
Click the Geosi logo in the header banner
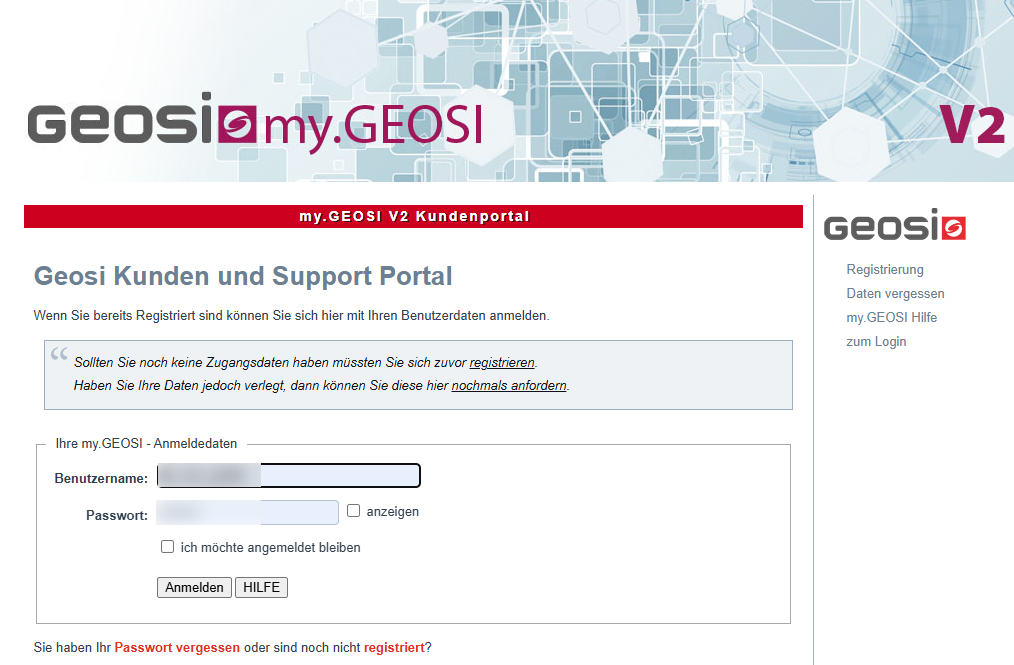tap(142, 119)
